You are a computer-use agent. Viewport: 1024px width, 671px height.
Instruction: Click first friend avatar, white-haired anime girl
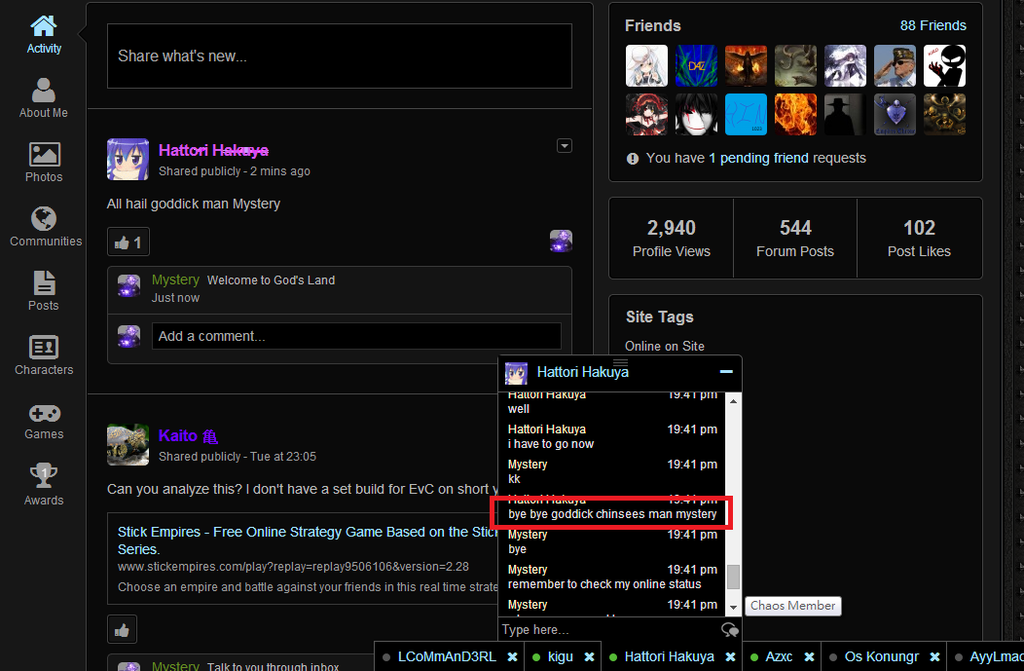tap(647, 66)
